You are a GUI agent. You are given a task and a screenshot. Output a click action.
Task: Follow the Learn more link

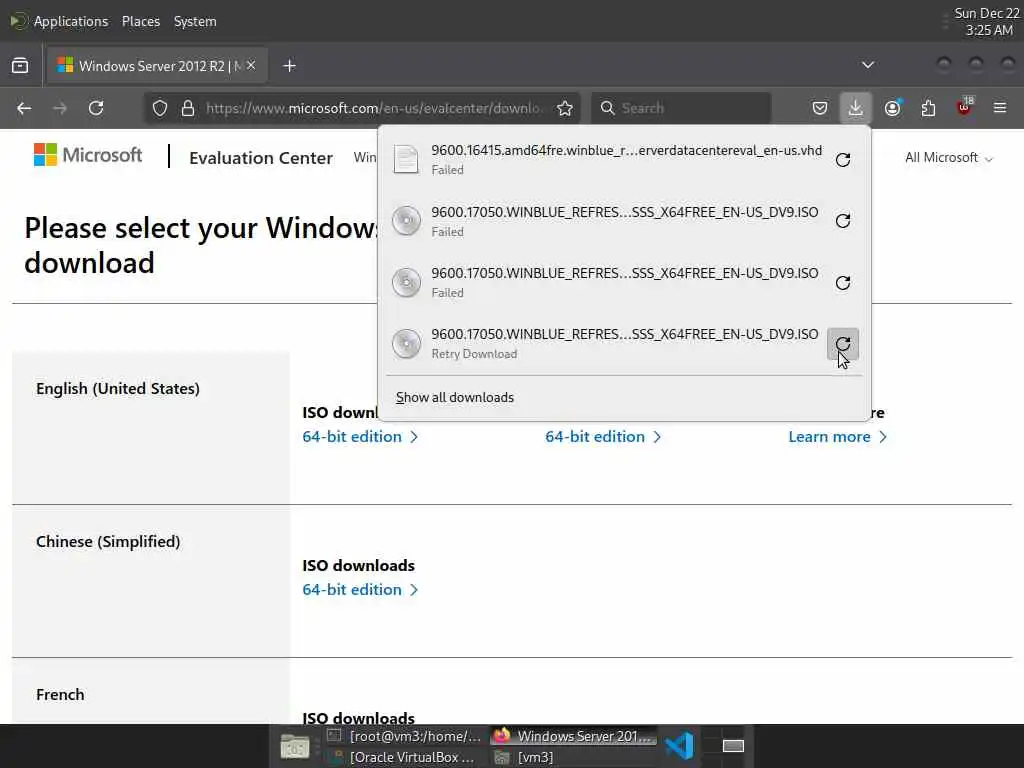(x=837, y=437)
